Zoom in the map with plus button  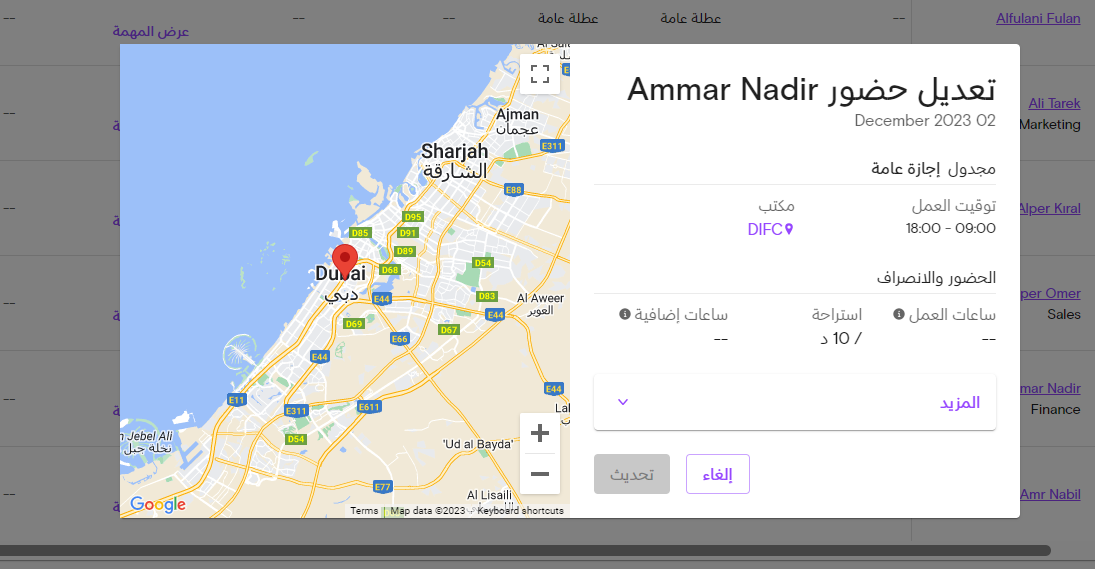(x=540, y=433)
